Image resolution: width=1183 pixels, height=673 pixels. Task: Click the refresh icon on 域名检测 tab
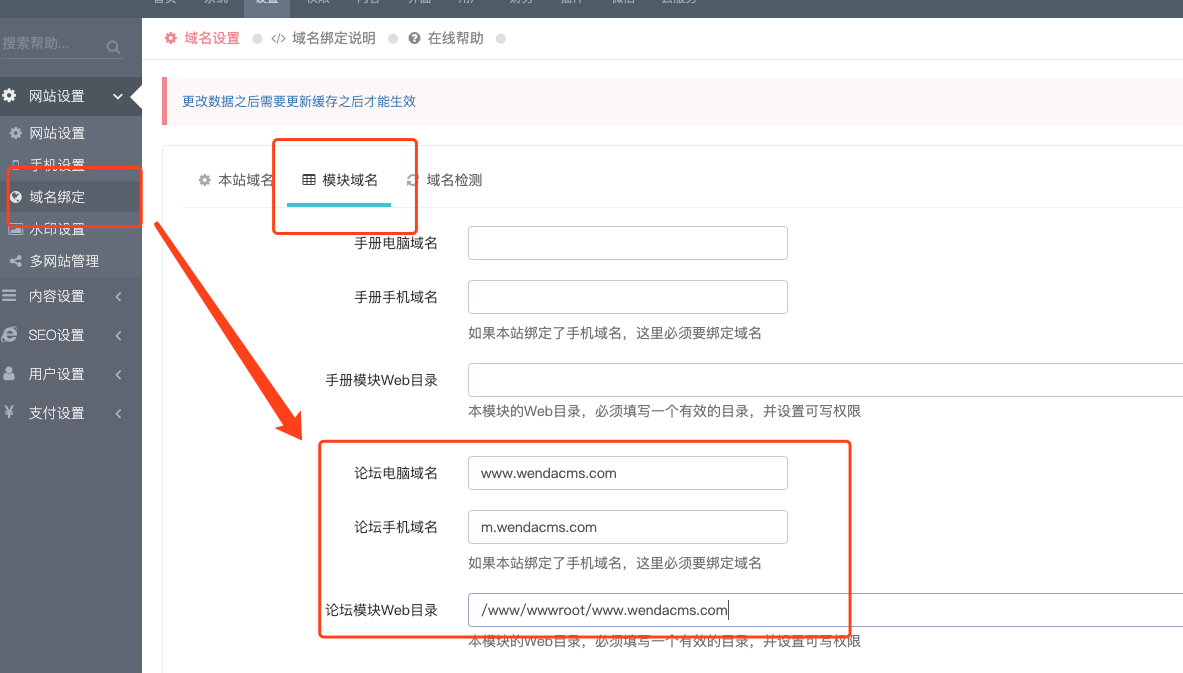coord(413,180)
